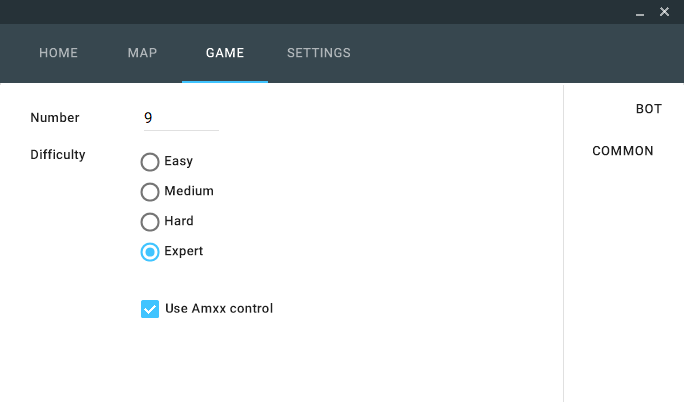Minimize the application window
The image size is (684, 412).
640,12
